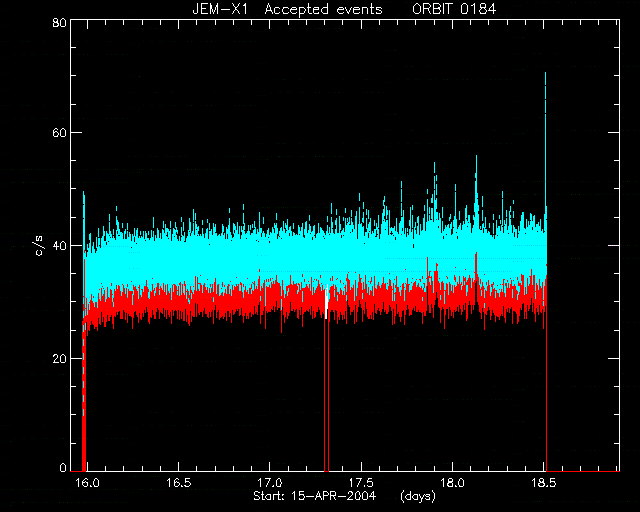Select the ORBIT 0184 label in title
The width and height of the screenshot is (640, 512).
454,9
